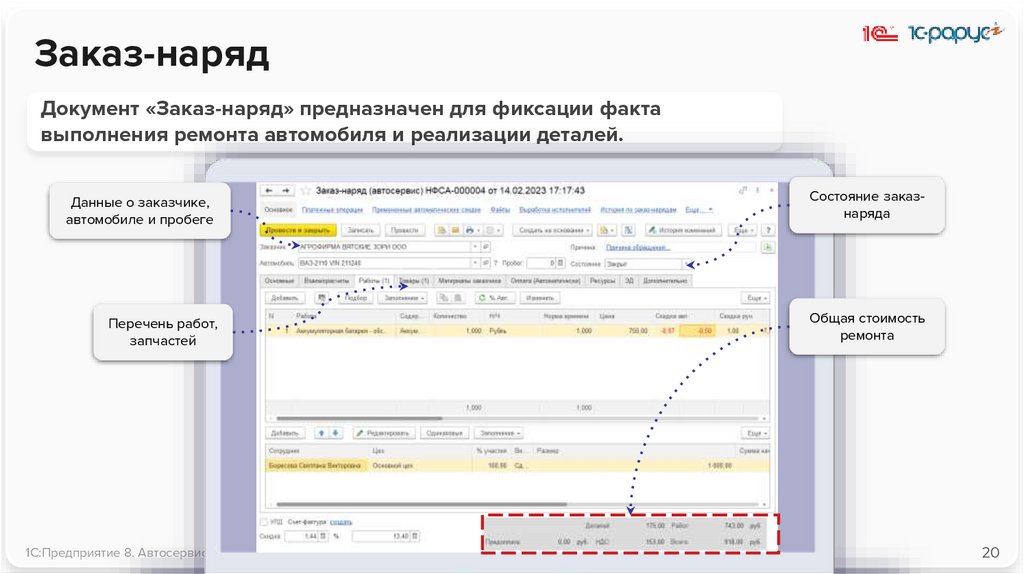Open the Файлы link
Viewport: 1024px width, 574px height.
pyautogui.click(x=500, y=210)
